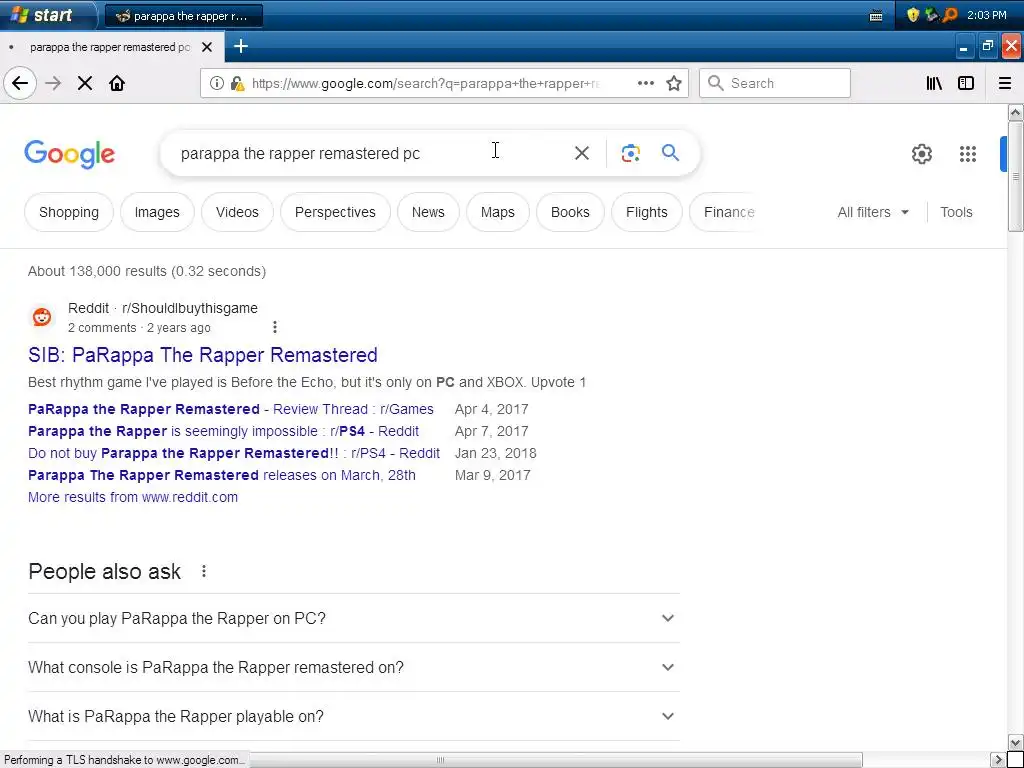Click the horizontal scrollbar right arrow

pos(998,760)
